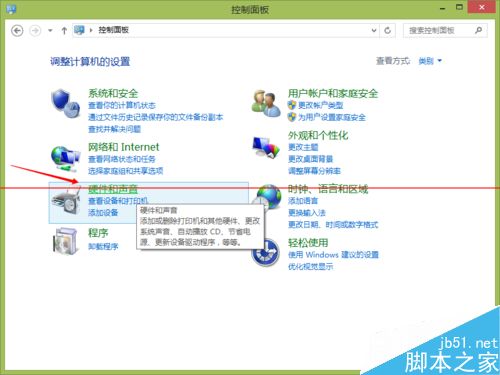The image size is (500, 375).
Task: Click 查找并解决问题 link
Action: pyautogui.click(x=114, y=129)
